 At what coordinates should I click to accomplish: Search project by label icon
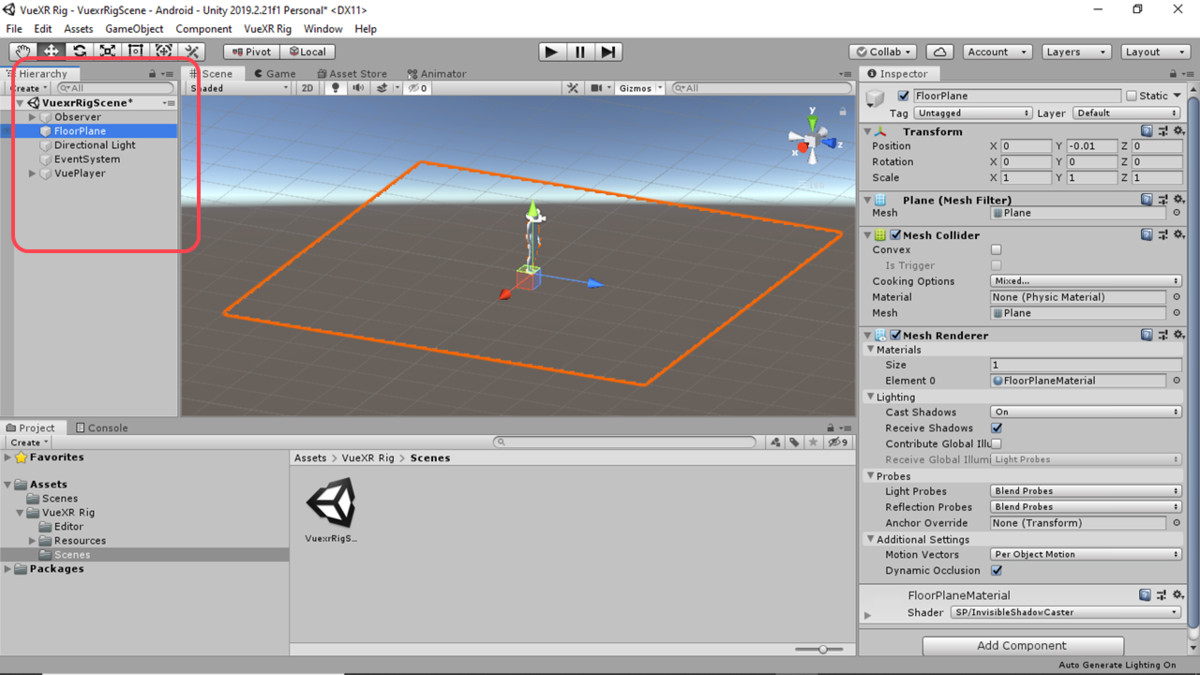[794, 442]
